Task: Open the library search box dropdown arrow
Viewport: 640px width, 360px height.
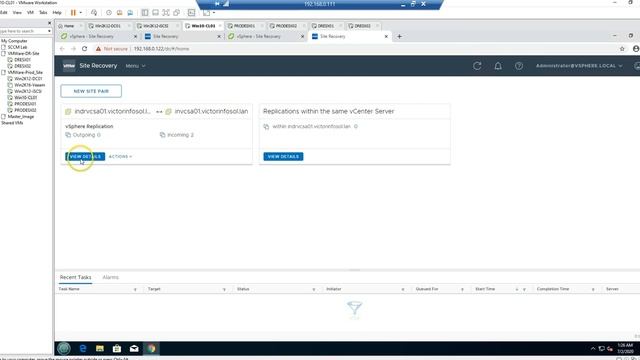Action: tap(49, 31)
